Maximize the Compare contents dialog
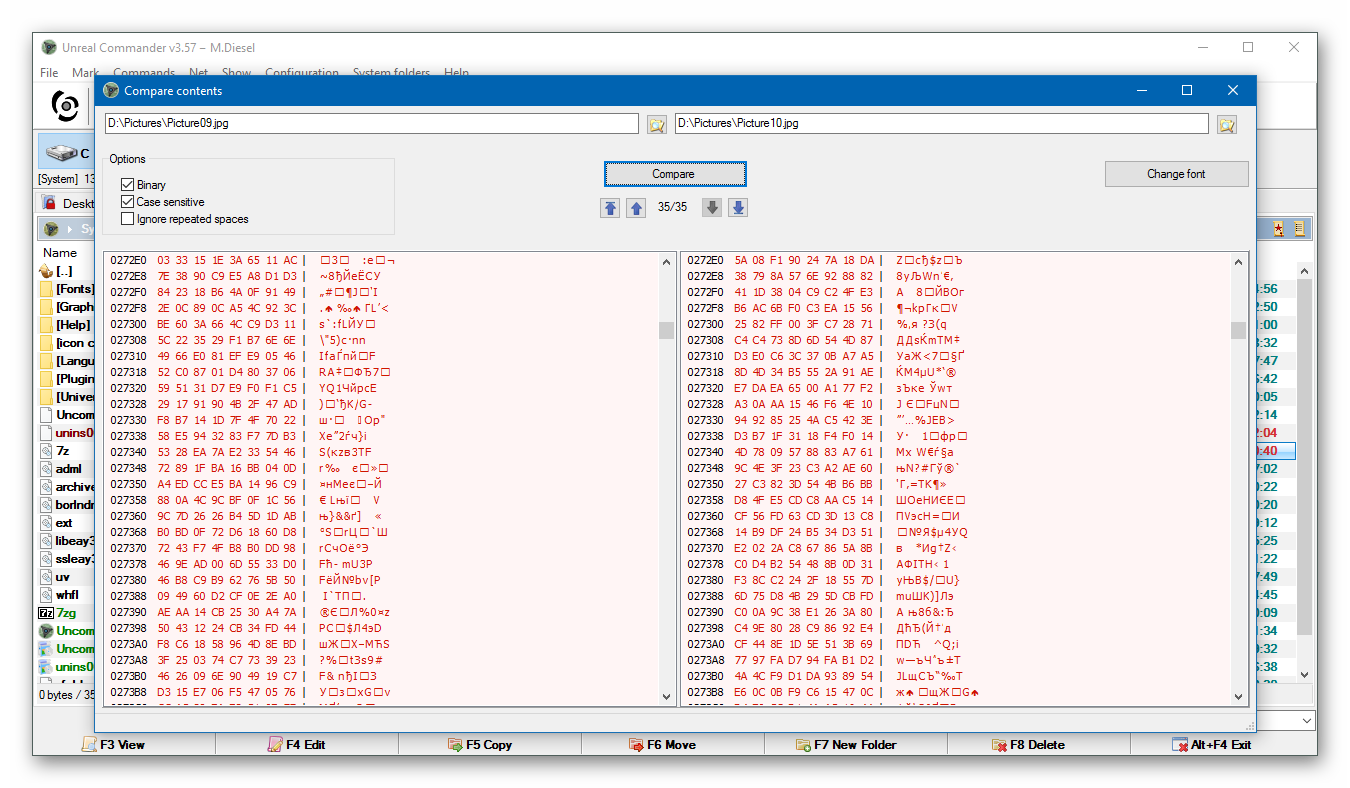This screenshot has width=1350, height=788. pos(1187,90)
